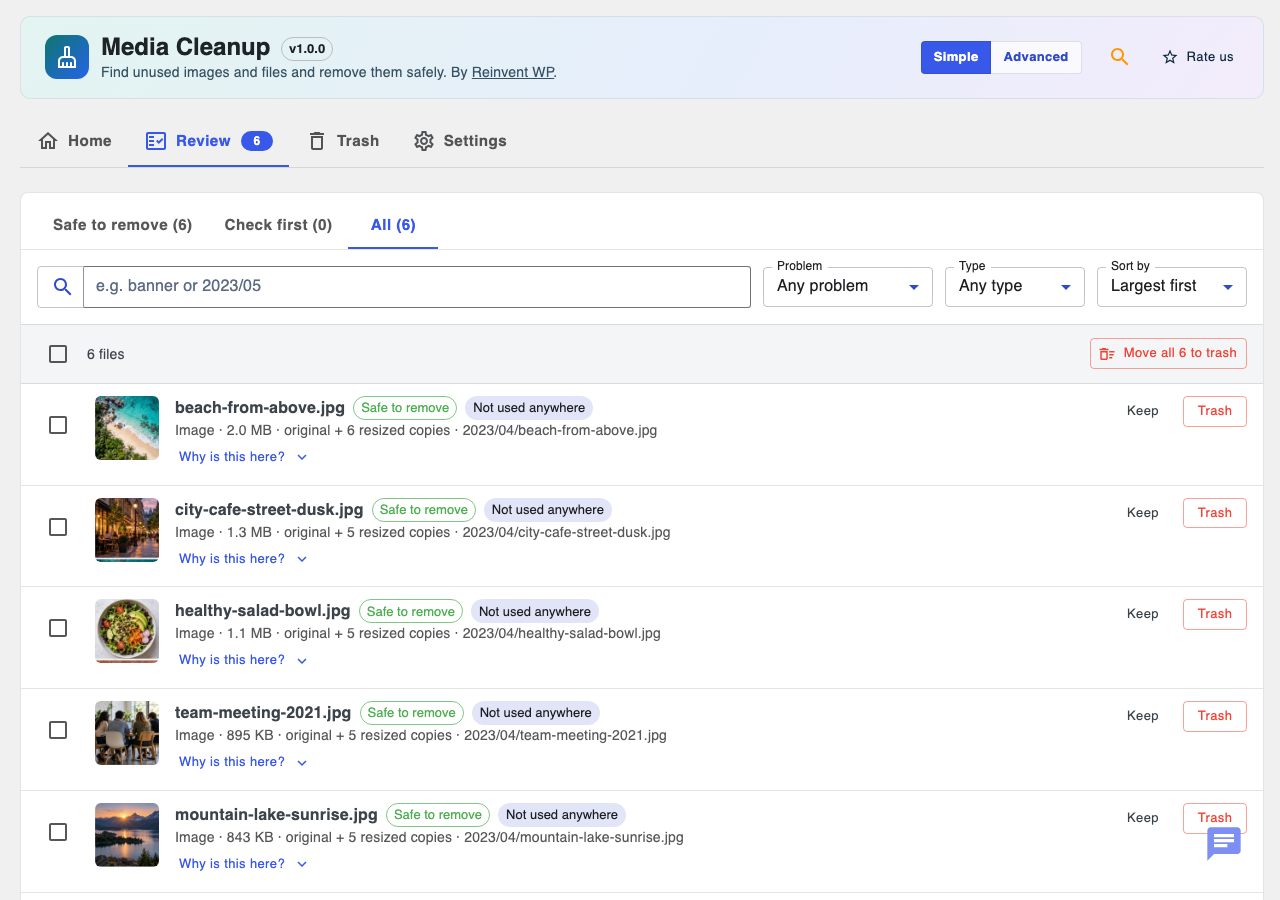Image resolution: width=1280 pixels, height=900 pixels.
Task: Click Move all 6 to trash button
Action: [x=1168, y=353]
